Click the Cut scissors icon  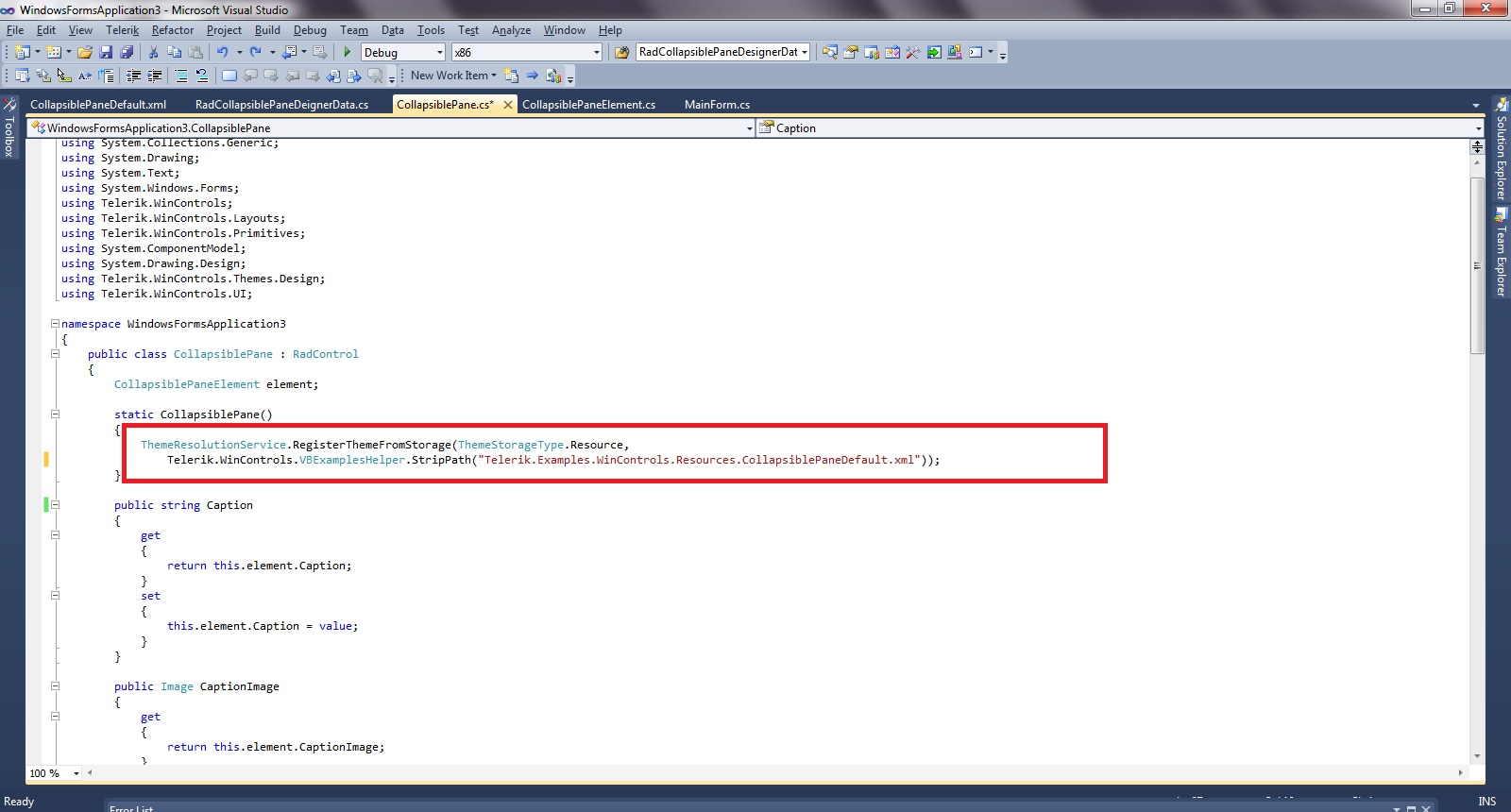pos(154,52)
